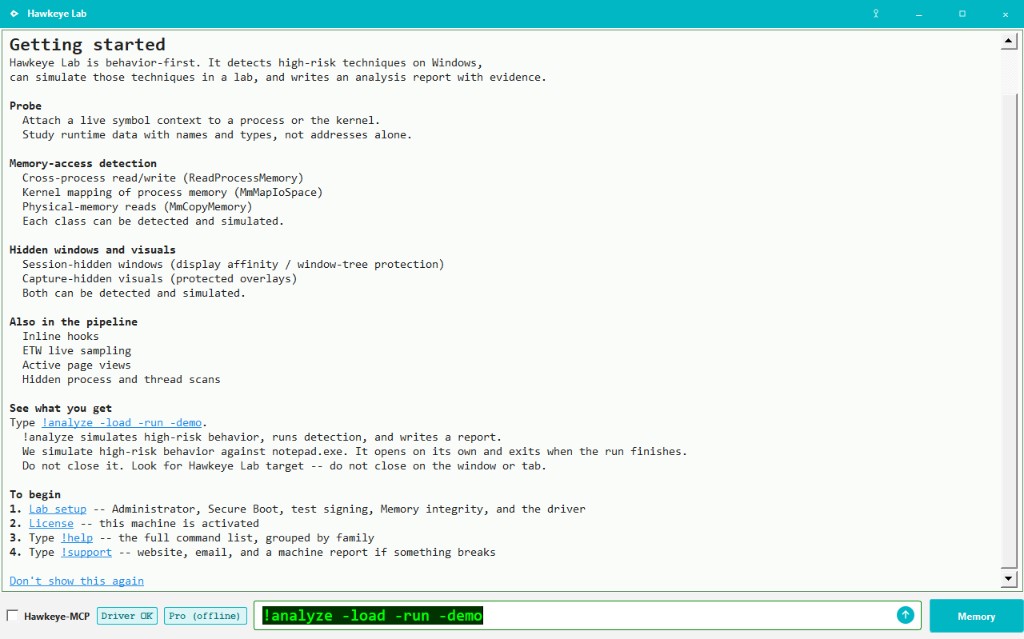Click the 'Hawkeye Lab' title bar text
1024x639 pixels.
57,14
